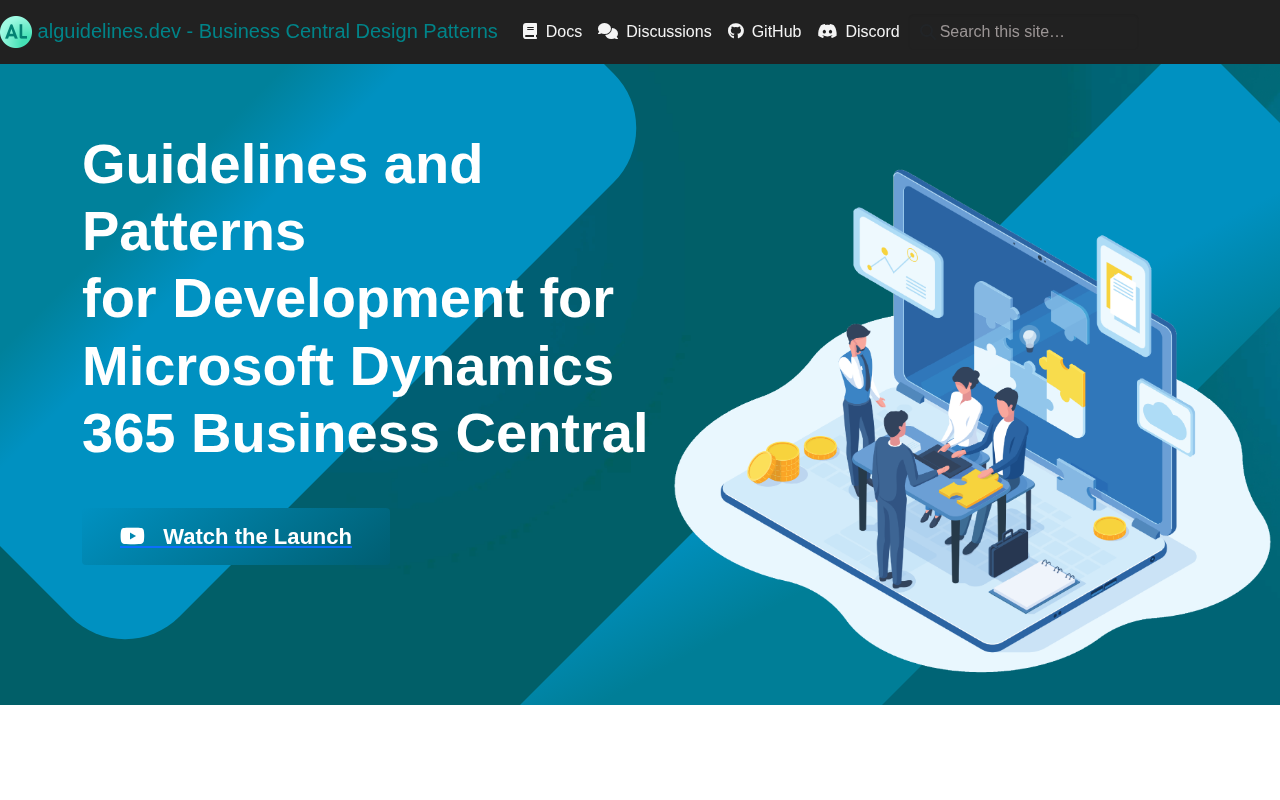Click the GitHub octocat icon

click(x=736, y=31)
